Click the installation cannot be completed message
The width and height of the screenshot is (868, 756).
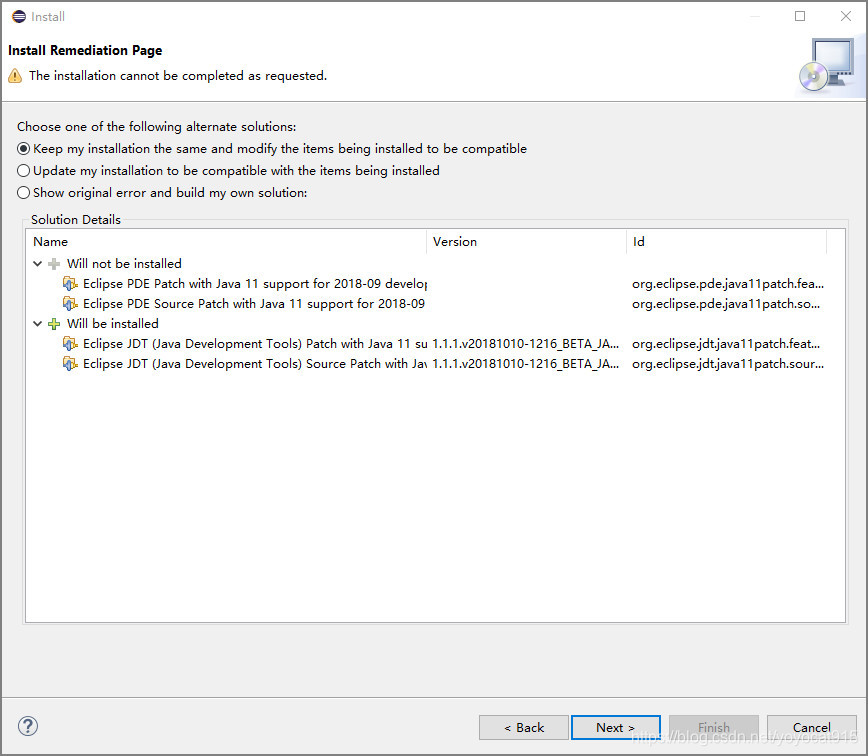coord(178,76)
